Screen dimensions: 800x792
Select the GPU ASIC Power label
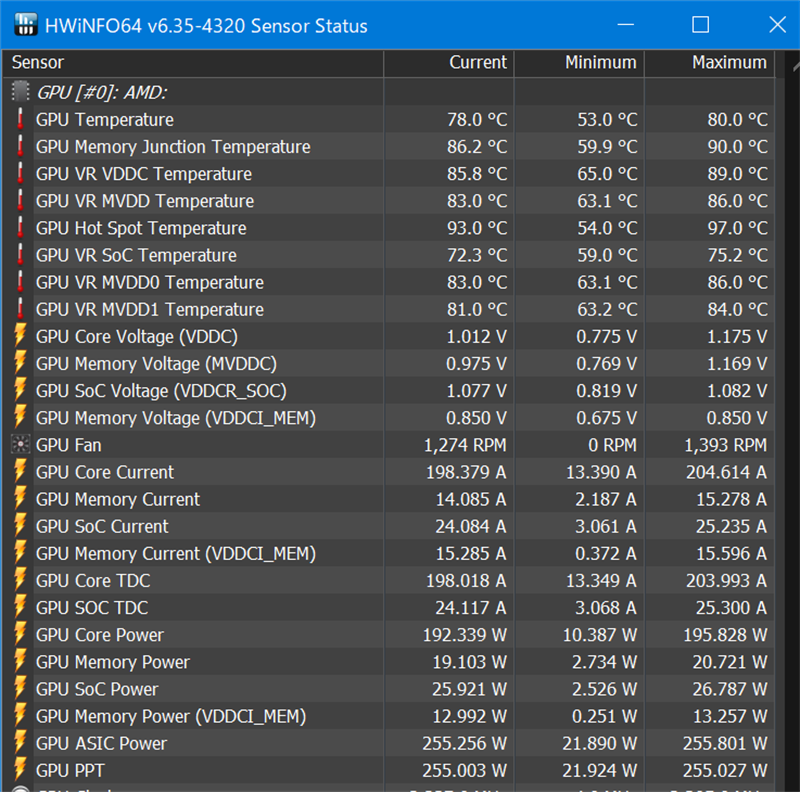pos(101,744)
